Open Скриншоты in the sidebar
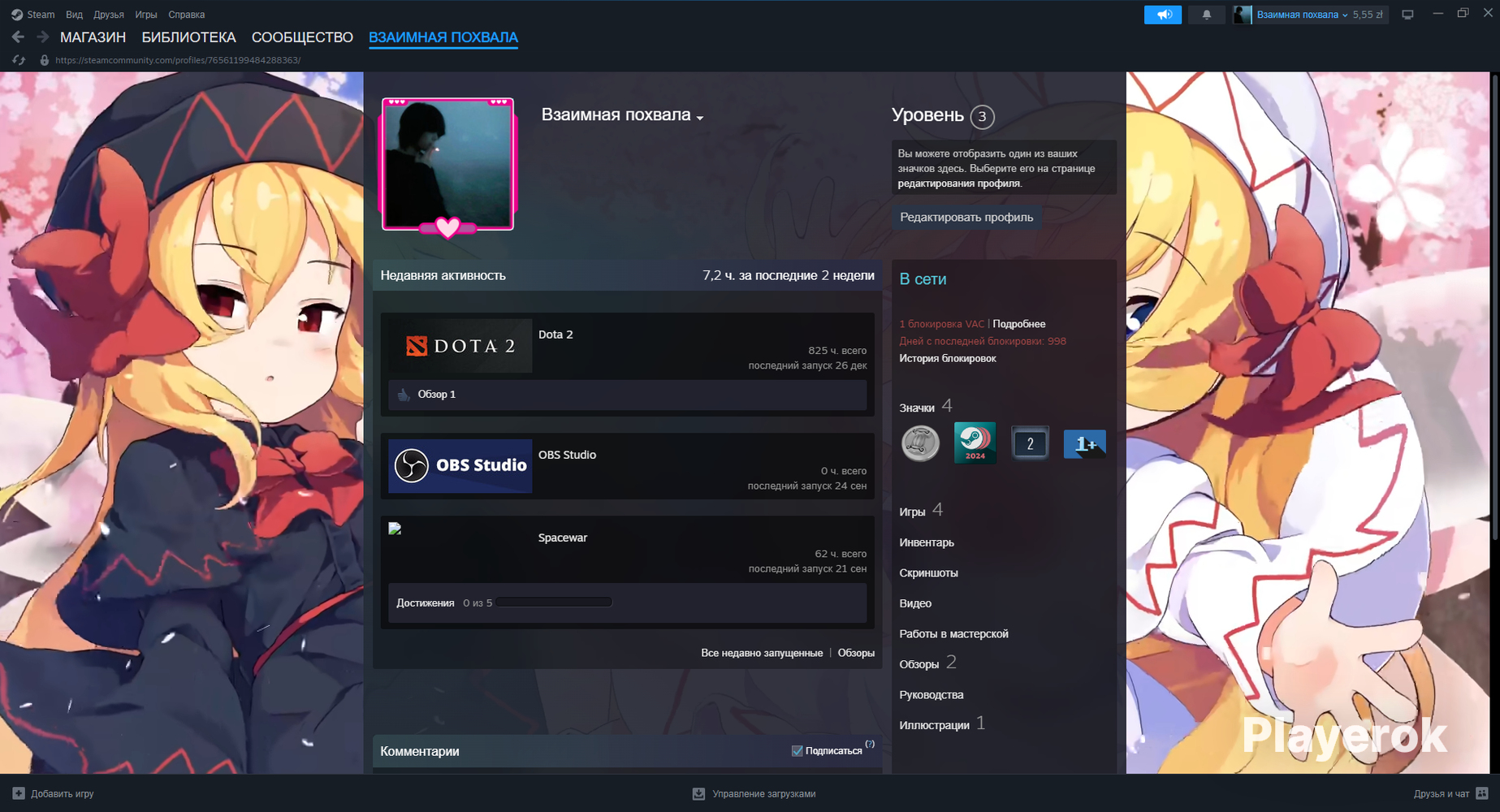 928,572
